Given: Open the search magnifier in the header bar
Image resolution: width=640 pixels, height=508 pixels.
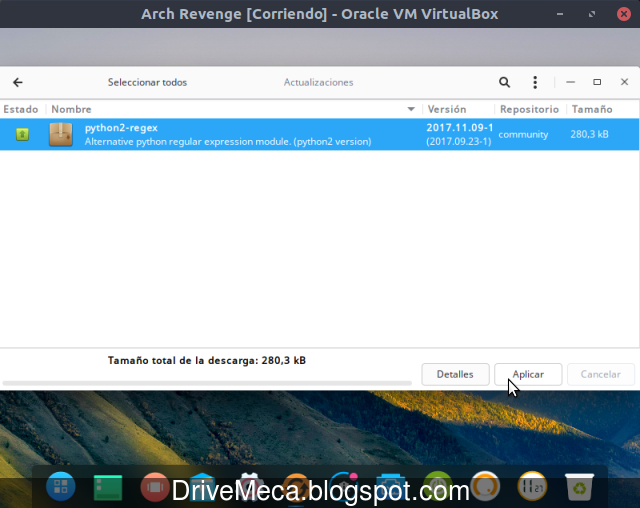Looking at the screenshot, I should point(504,82).
